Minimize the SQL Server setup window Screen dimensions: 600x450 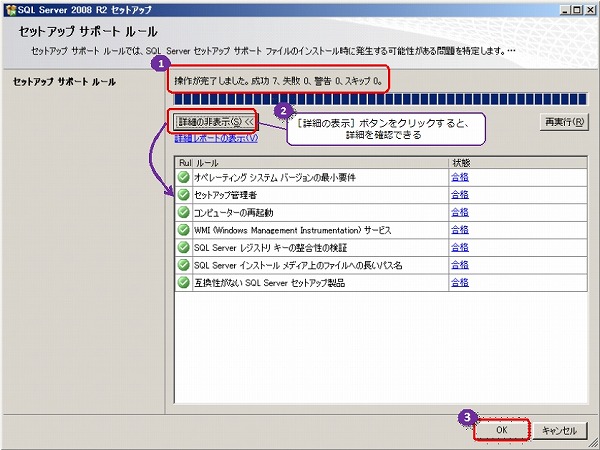(566, 10)
